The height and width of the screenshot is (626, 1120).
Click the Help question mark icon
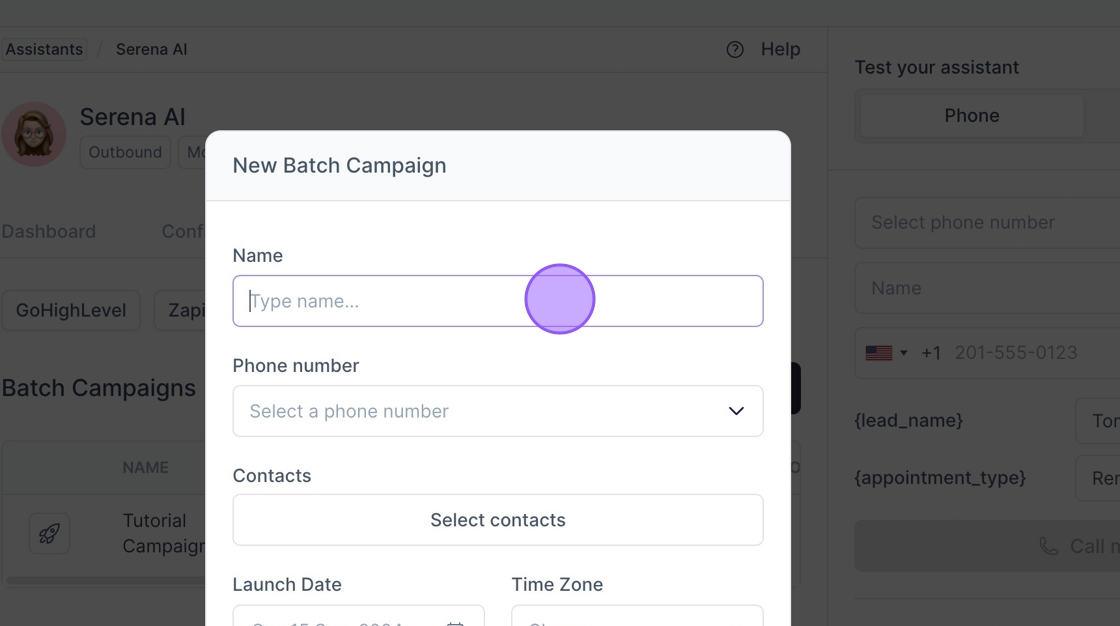735,49
